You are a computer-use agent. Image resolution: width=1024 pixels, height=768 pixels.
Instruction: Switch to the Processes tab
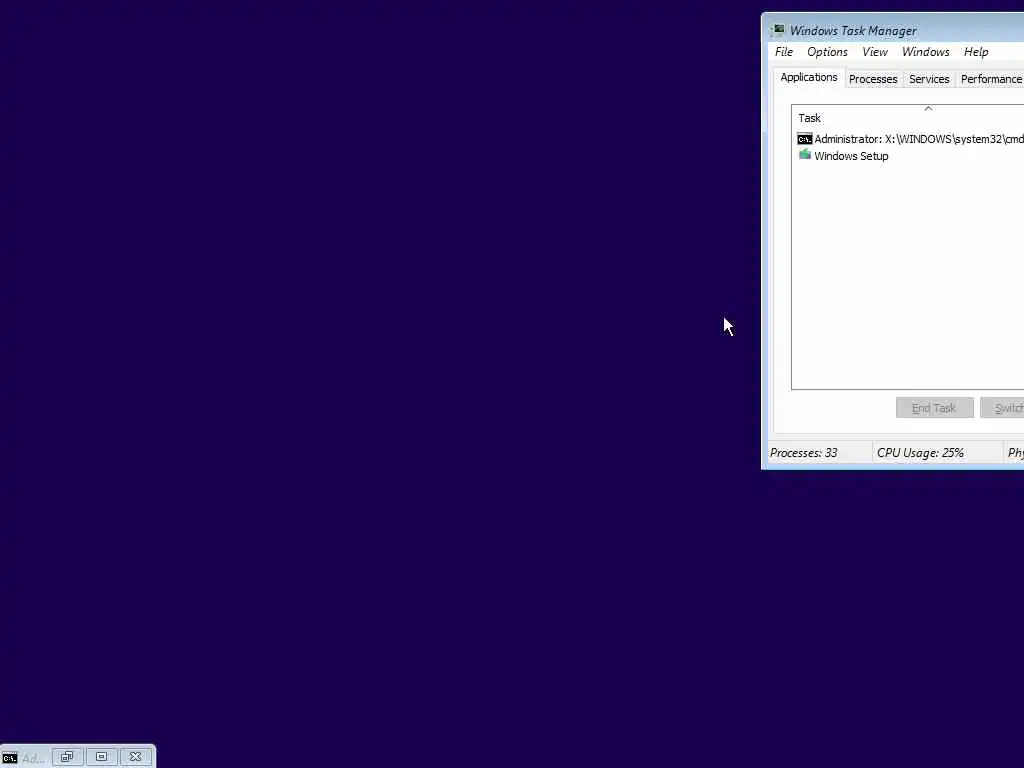pos(873,79)
